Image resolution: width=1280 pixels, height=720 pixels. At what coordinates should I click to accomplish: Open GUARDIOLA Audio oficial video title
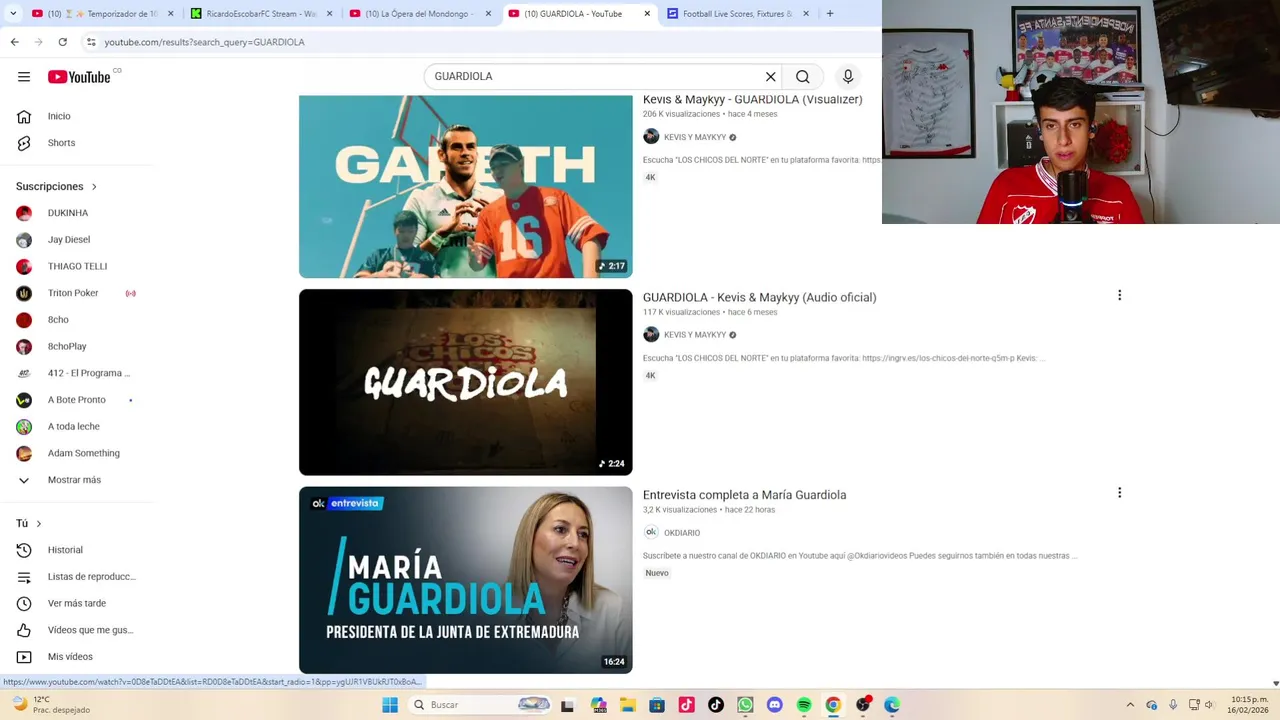pyautogui.click(x=759, y=297)
